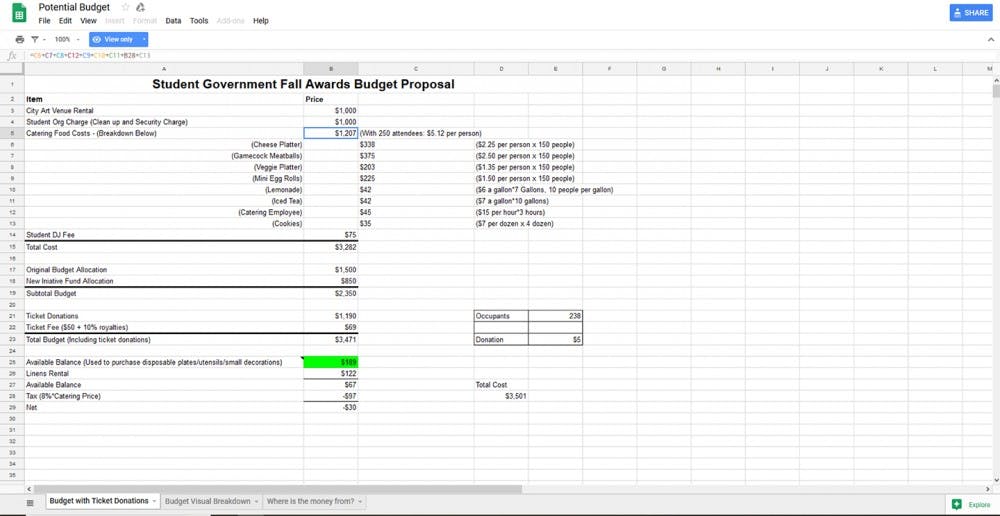Click the horizontal scrollbar thumb

[277, 489]
